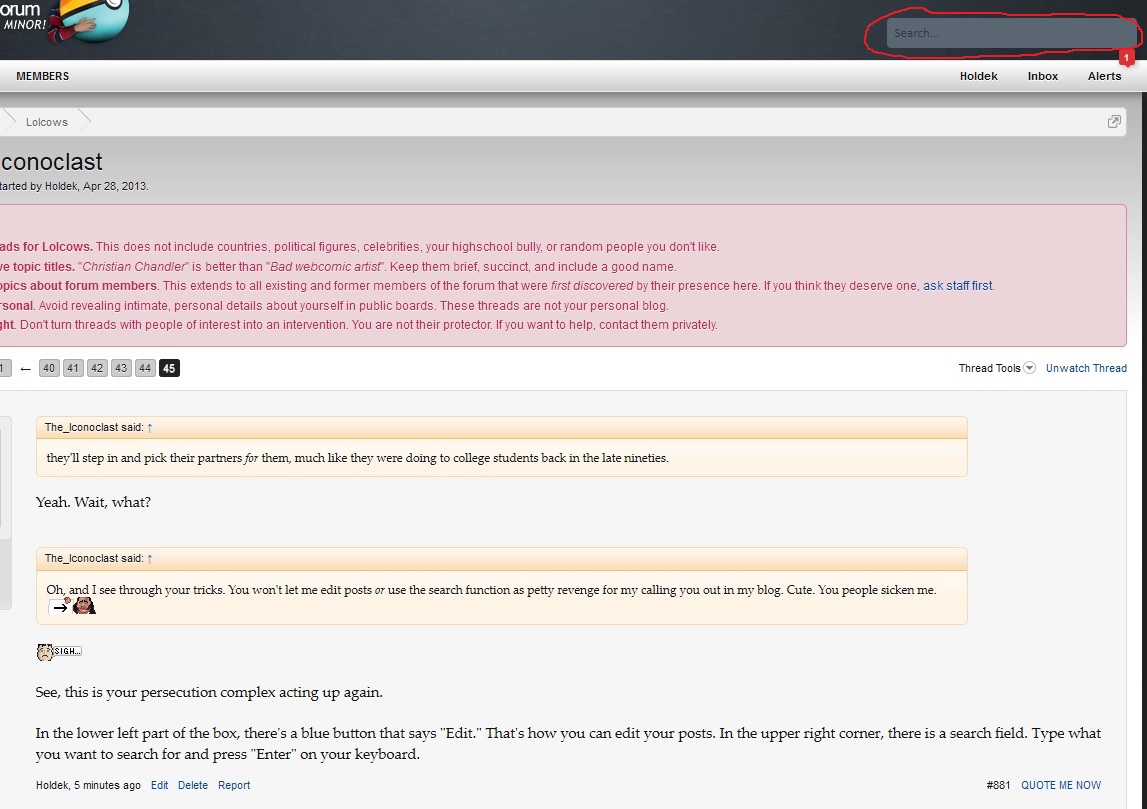Open the popup navigation icon in breadcrumb
Viewport: 1147px width, 809px height.
tap(1113, 121)
